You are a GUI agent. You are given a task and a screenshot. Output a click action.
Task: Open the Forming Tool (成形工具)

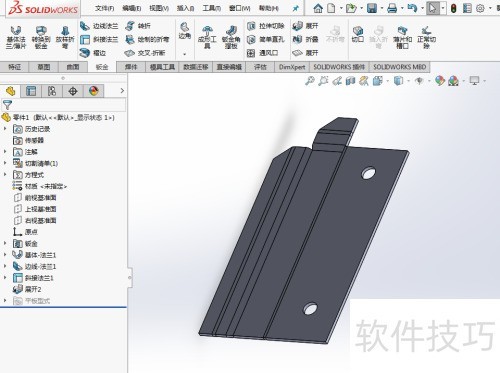click(x=207, y=38)
